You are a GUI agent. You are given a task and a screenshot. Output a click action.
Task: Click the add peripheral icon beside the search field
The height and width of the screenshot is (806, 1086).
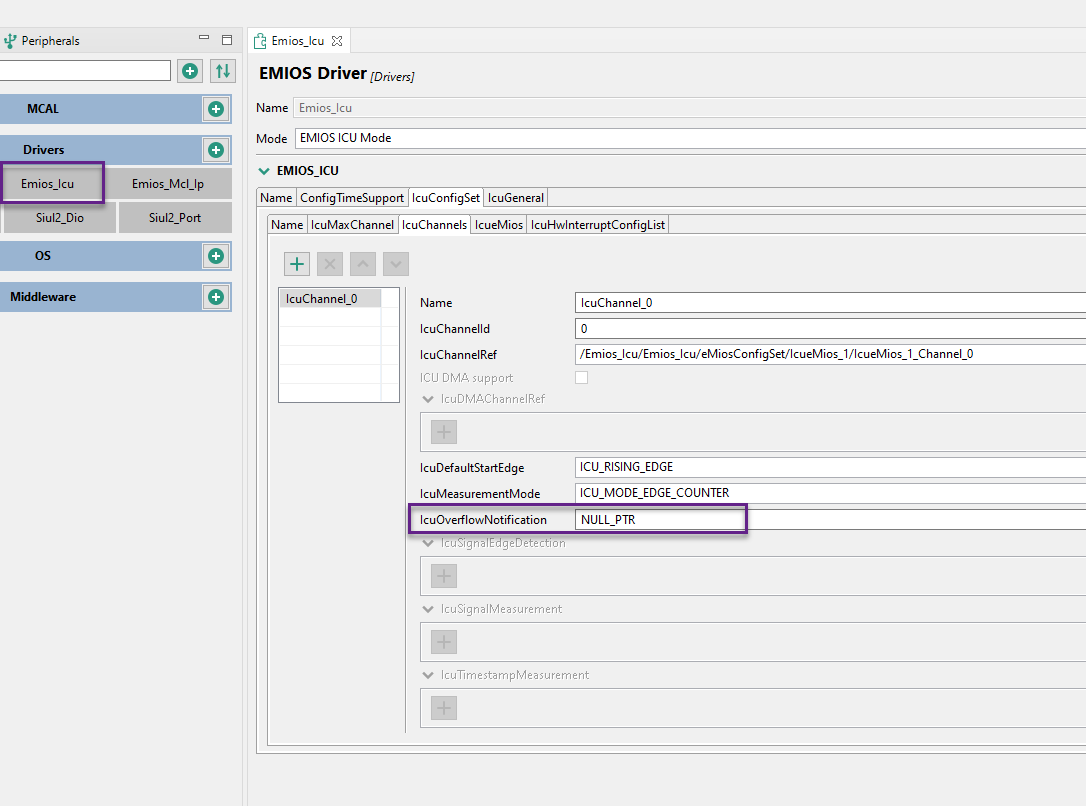(x=190, y=71)
